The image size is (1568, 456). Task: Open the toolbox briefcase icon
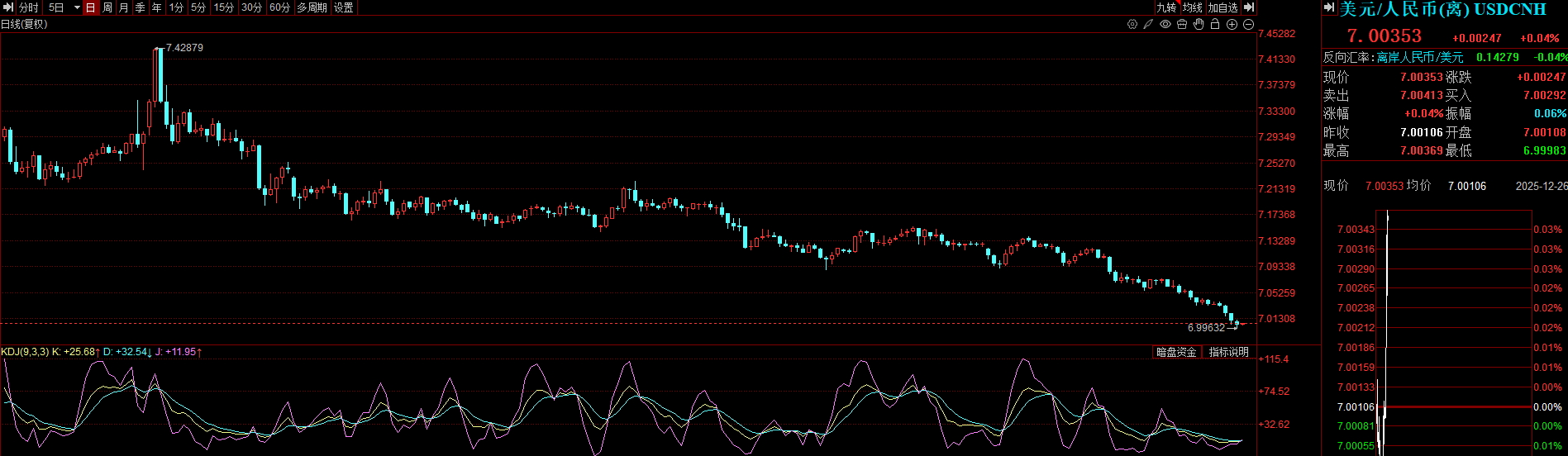click(1182, 25)
